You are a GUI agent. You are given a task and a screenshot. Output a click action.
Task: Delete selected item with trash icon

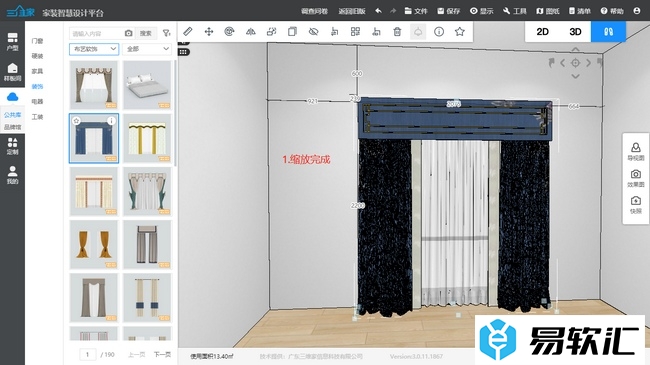click(x=397, y=32)
